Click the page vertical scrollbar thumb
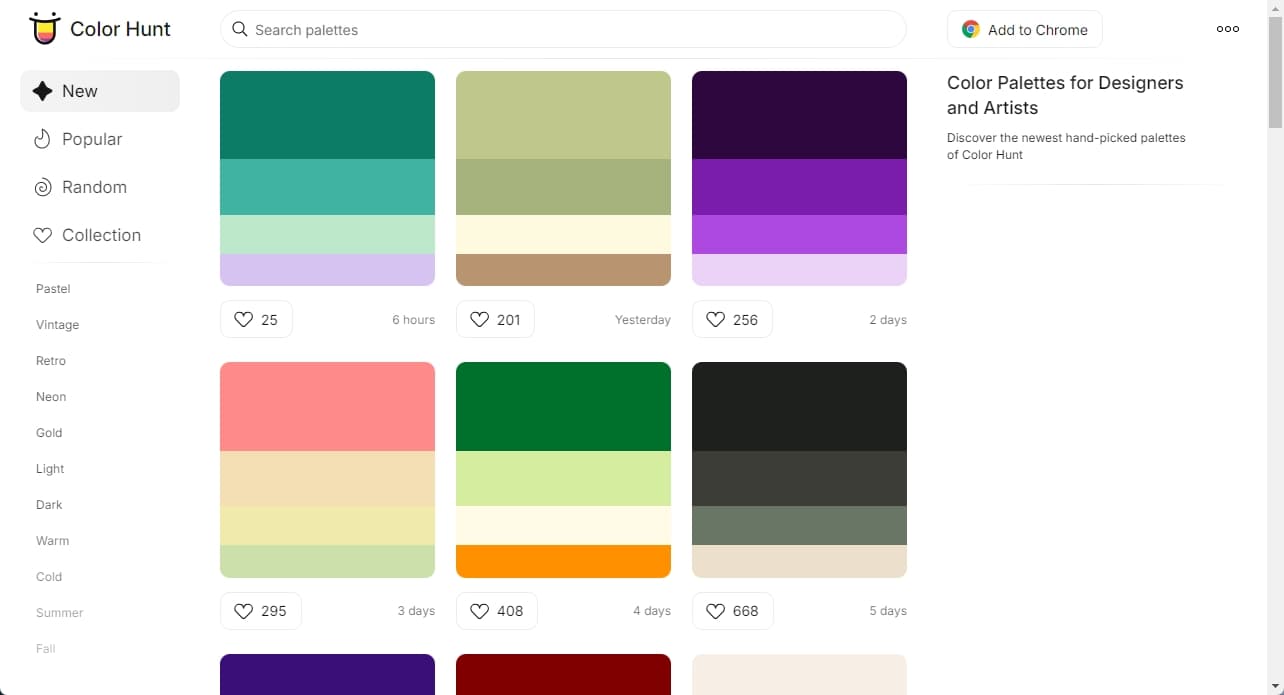This screenshot has height=695, width=1284. click(x=1275, y=72)
